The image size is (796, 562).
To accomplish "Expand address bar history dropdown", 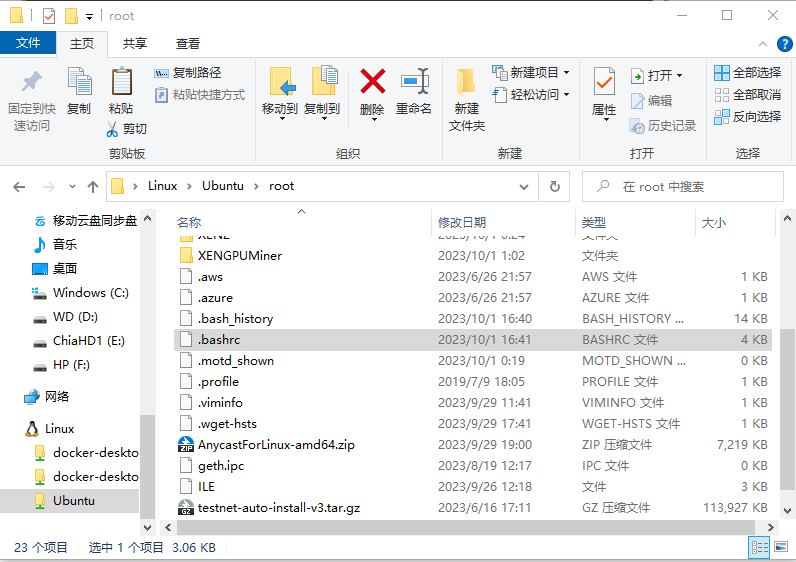I will [x=524, y=187].
